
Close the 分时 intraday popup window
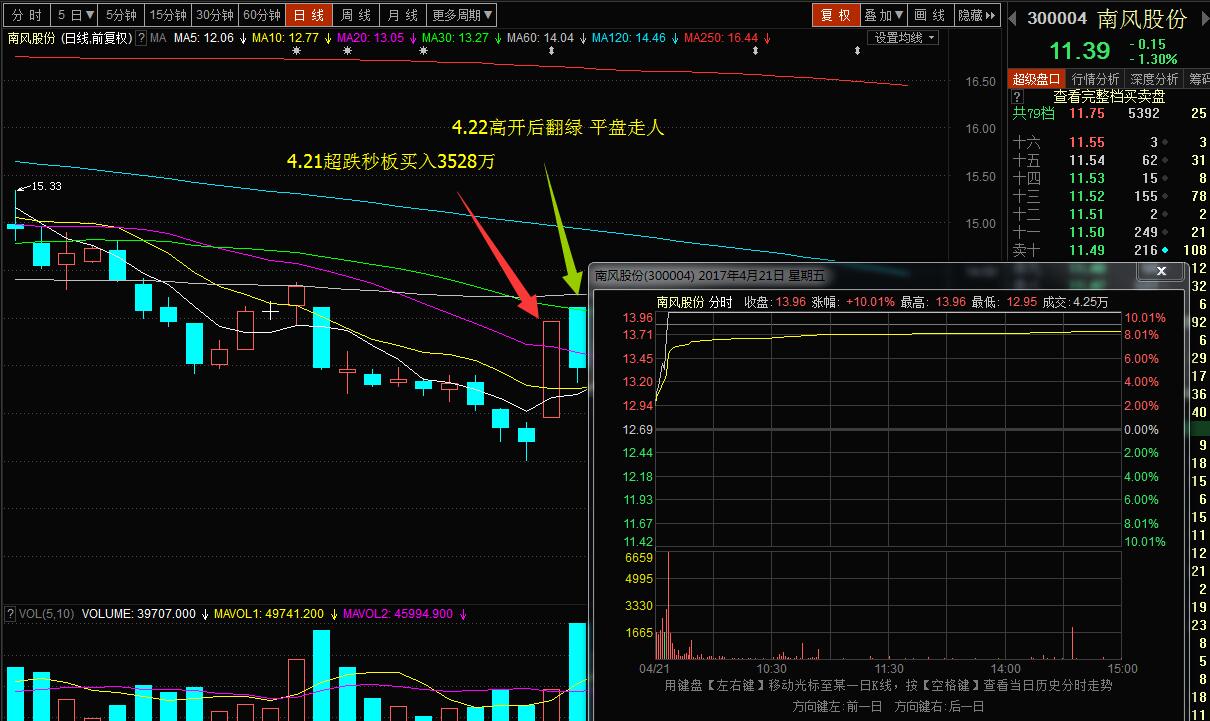click(x=1161, y=272)
